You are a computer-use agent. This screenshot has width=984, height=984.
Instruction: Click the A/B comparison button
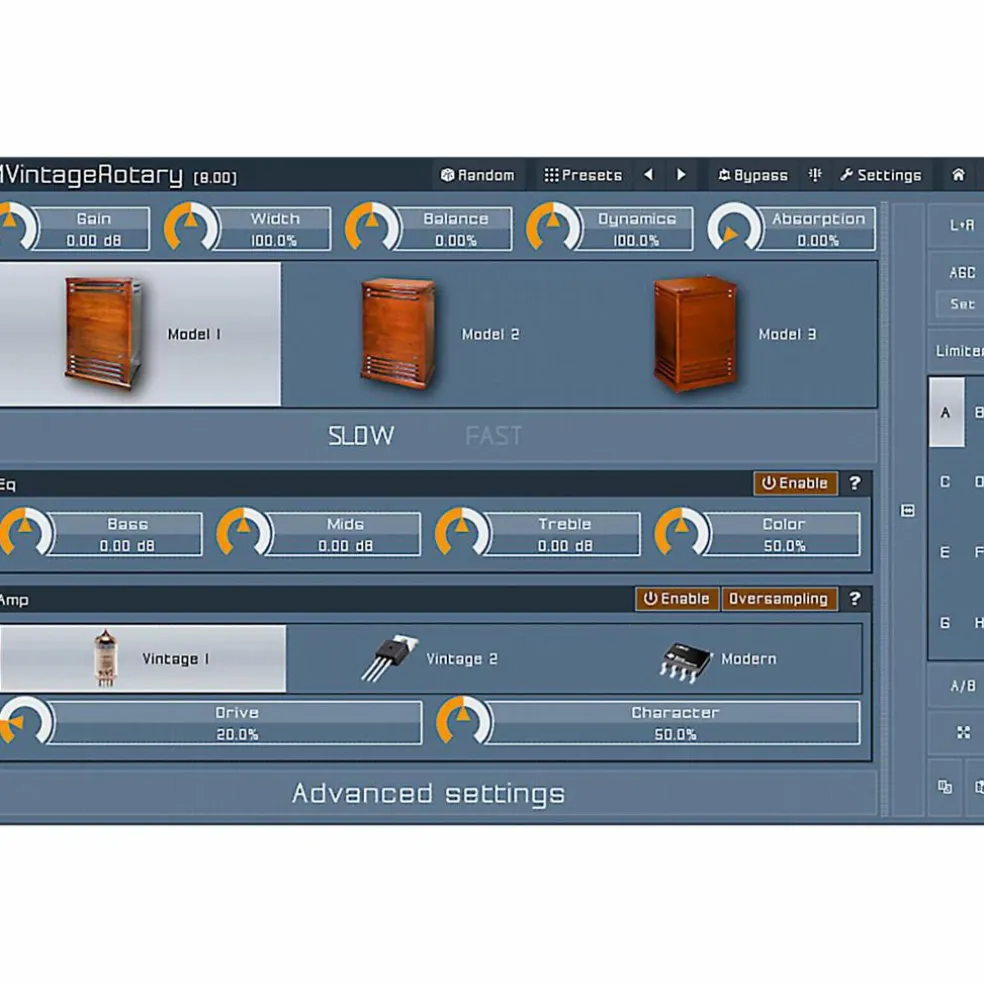click(x=963, y=686)
